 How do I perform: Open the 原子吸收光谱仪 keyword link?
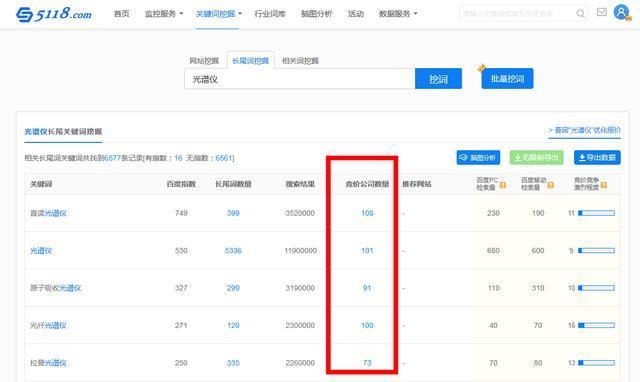56,288
